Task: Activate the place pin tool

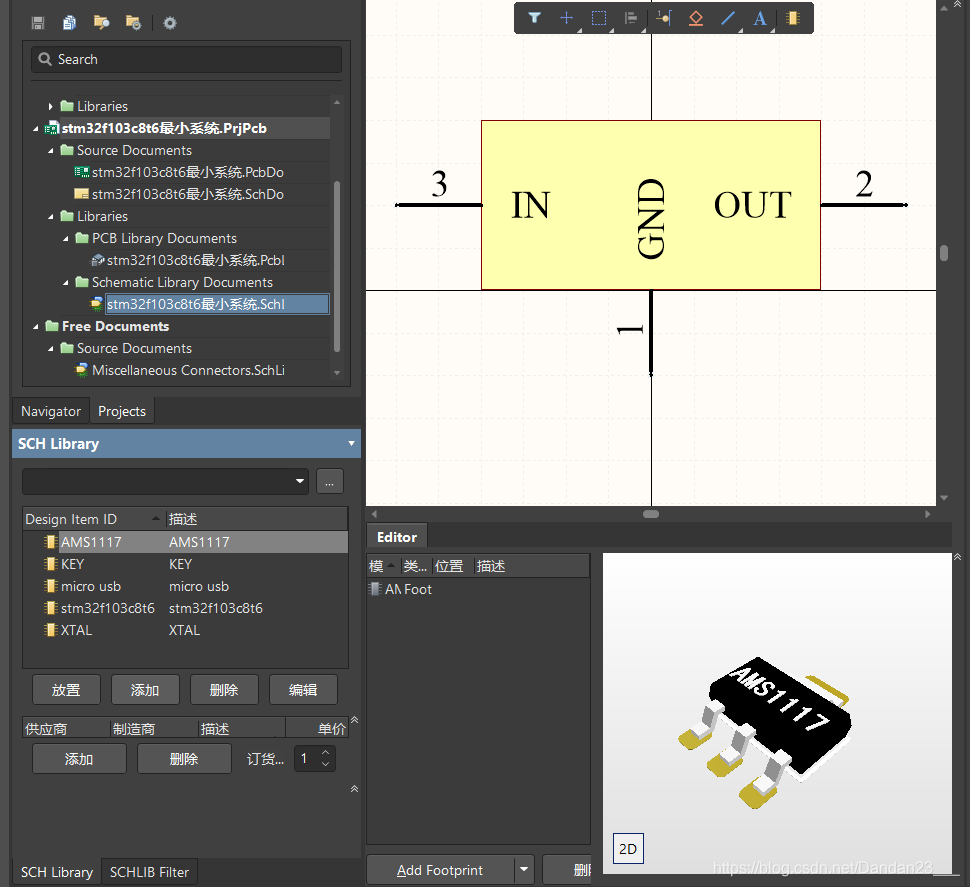Action: pyautogui.click(x=663, y=18)
